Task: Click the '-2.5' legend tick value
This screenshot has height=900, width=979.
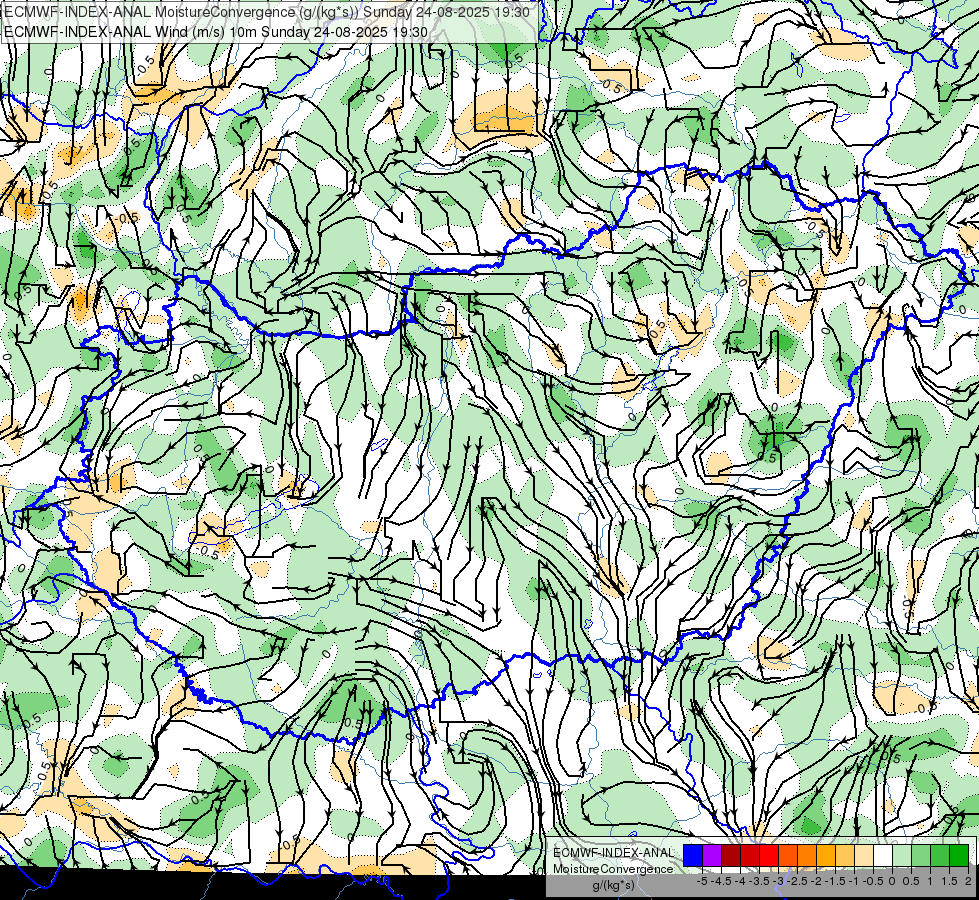Action: click(x=797, y=881)
